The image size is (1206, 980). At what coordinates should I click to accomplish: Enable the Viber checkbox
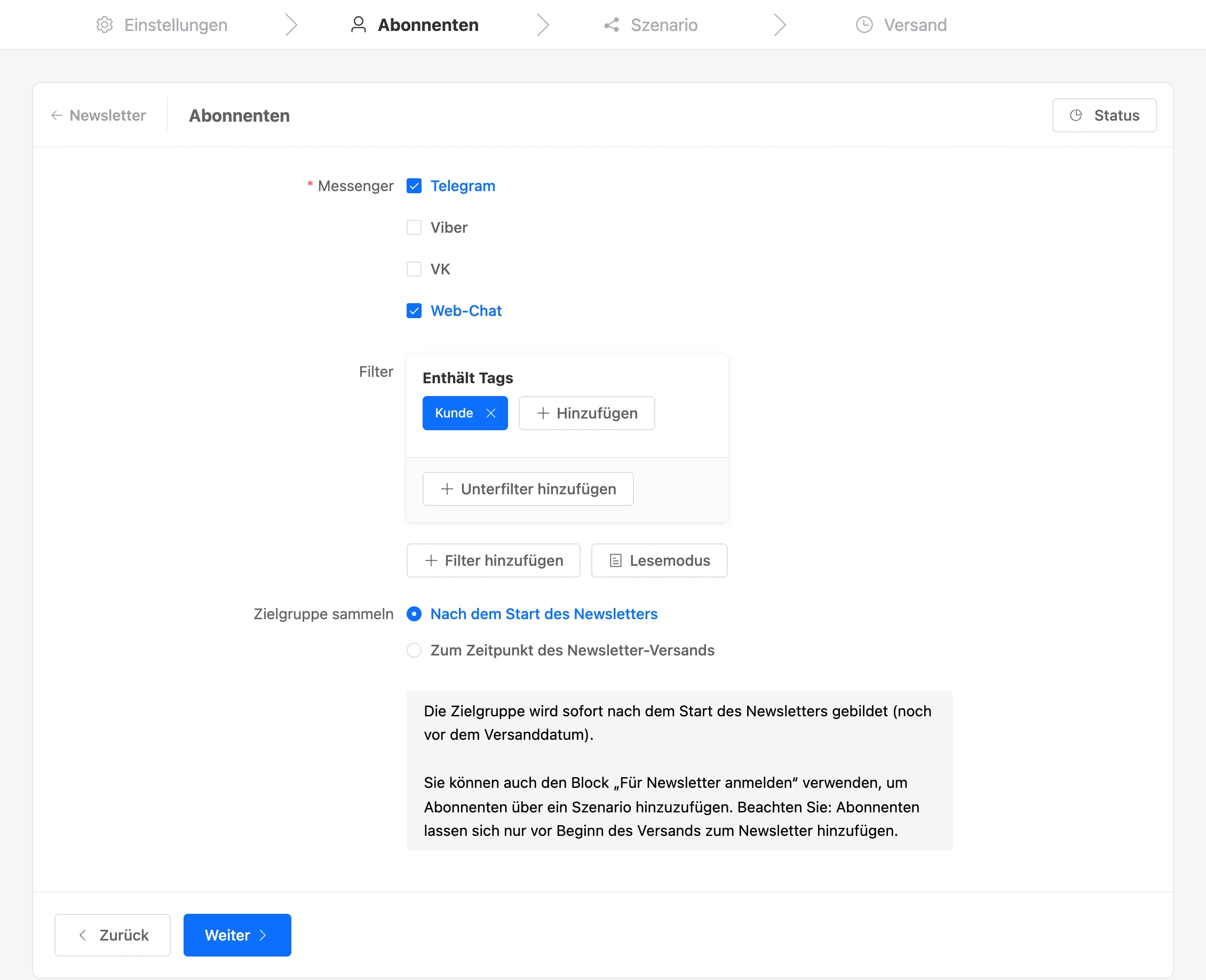tap(414, 227)
